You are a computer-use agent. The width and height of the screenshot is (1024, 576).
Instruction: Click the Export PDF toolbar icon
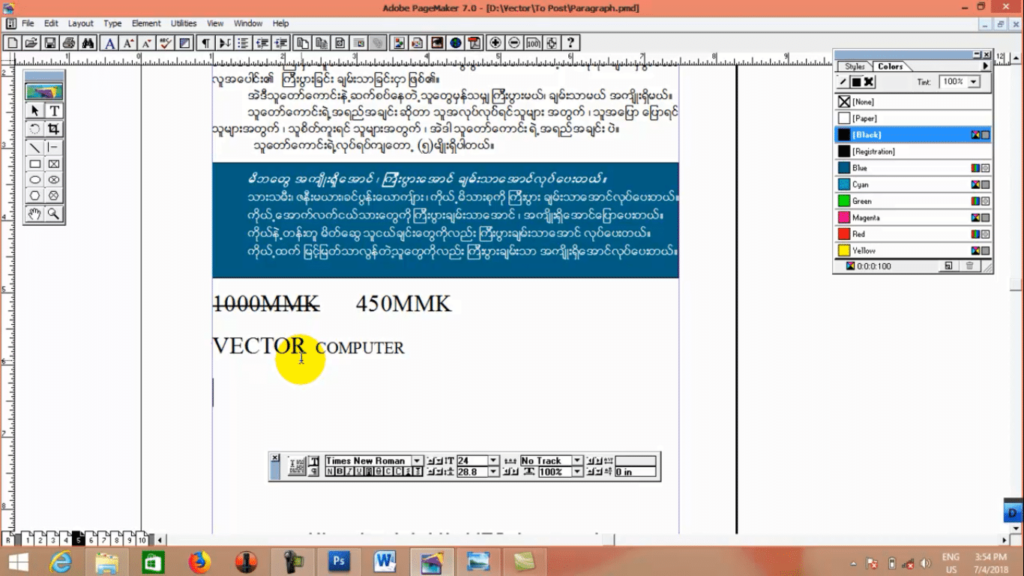click(475, 43)
